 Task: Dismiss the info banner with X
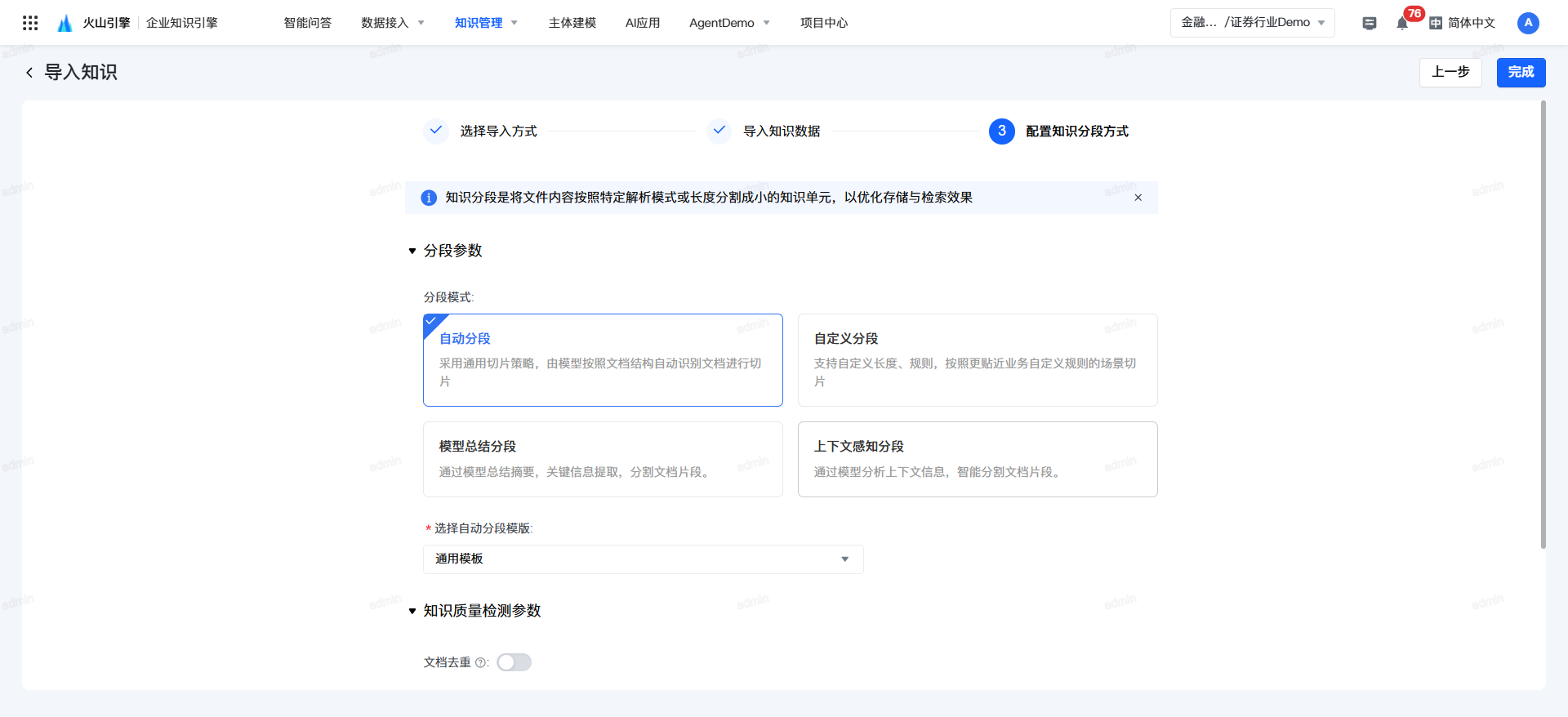(1138, 198)
